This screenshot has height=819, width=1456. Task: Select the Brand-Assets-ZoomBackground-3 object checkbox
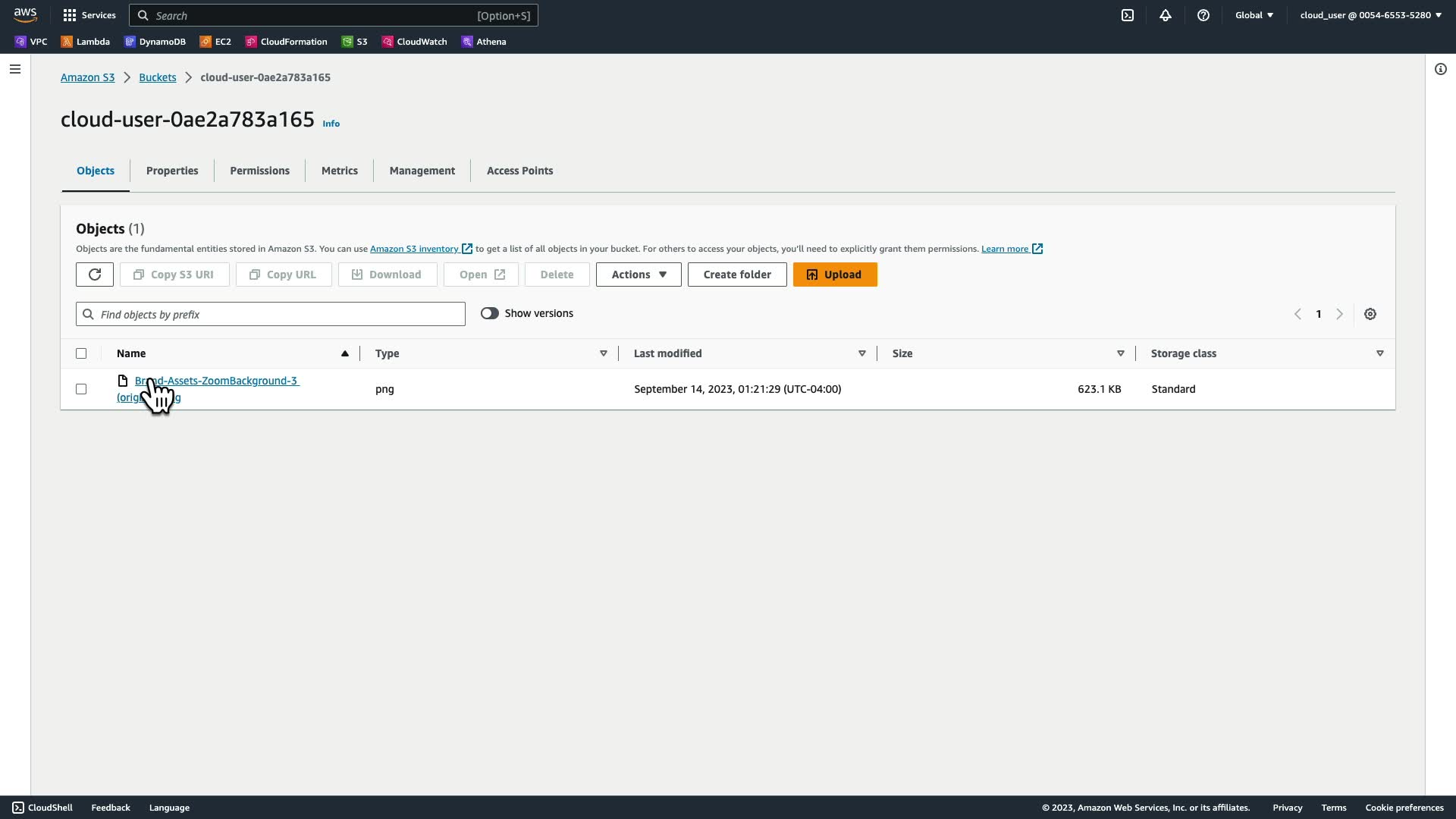pyautogui.click(x=81, y=389)
